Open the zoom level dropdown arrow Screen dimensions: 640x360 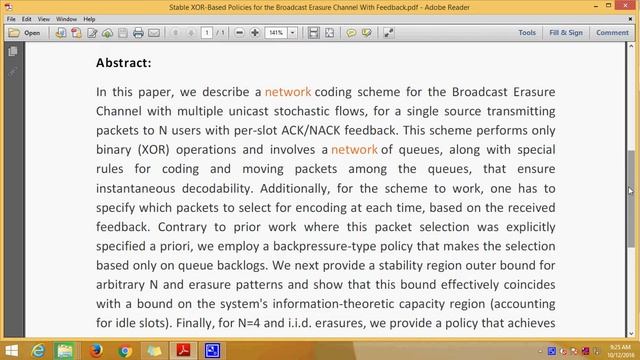tap(293, 33)
